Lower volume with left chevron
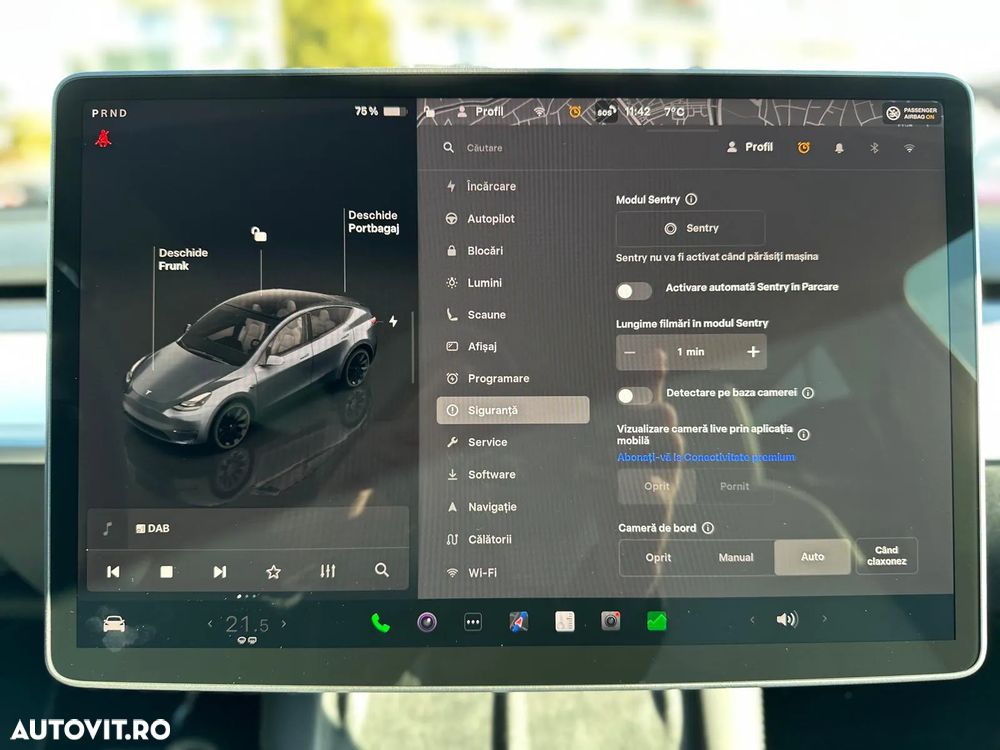1000x750 pixels. point(752,619)
